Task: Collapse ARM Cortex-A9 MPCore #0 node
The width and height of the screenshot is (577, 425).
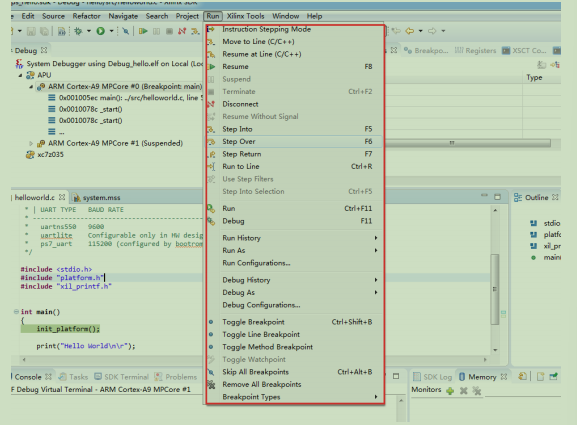Action: [x=31, y=86]
